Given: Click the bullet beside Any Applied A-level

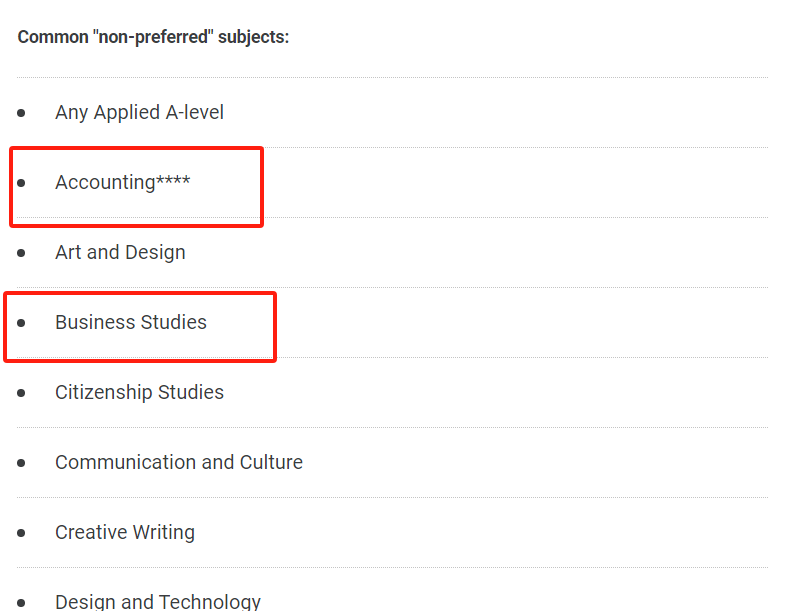Looking at the screenshot, I should [21, 113].
